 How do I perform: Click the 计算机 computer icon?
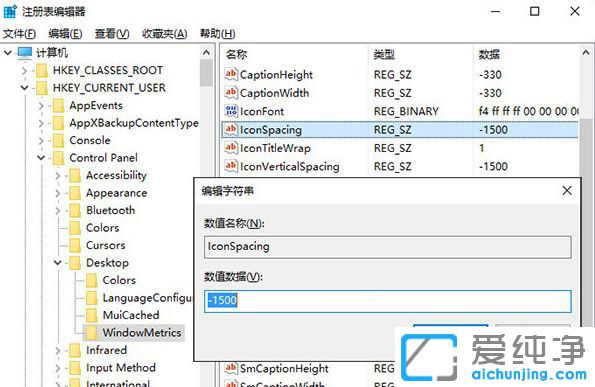click(25, 53)
